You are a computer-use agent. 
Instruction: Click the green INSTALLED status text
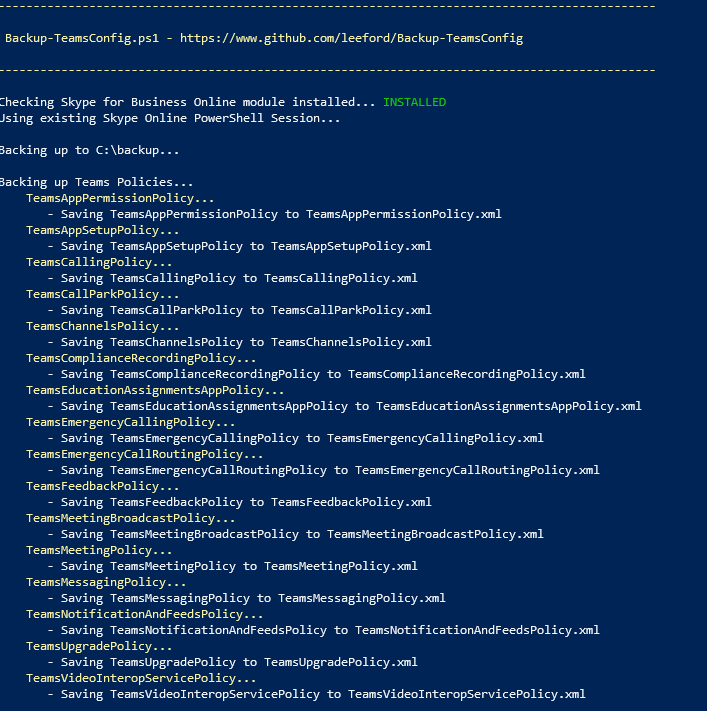(x=414, y=102)
